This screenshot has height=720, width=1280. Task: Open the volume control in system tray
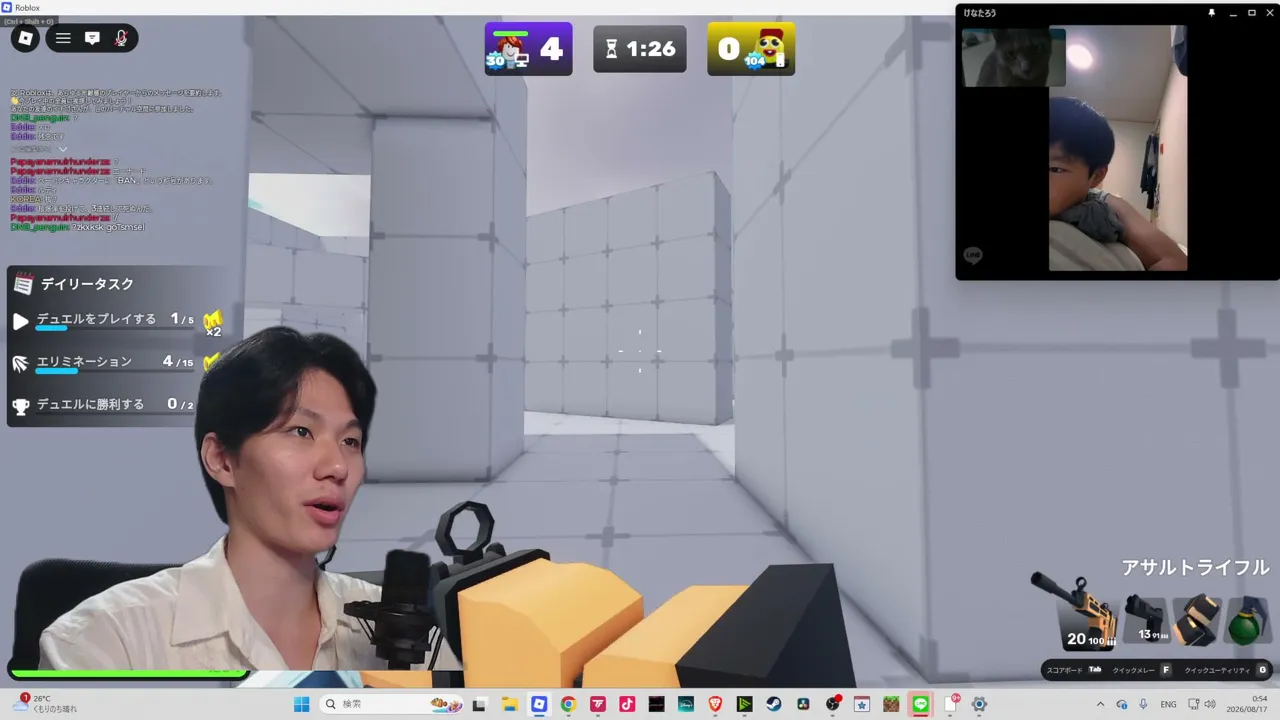click(x=1210, y=704)
